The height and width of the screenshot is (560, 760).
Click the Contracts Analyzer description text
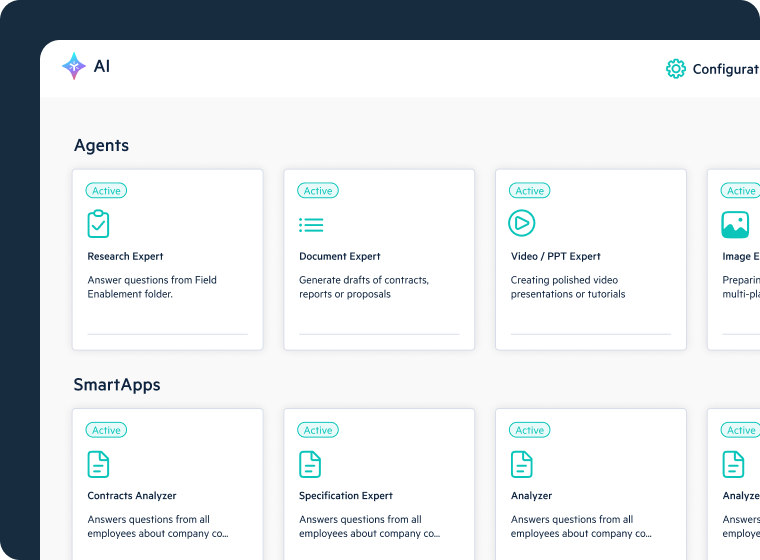tap(158, 526)
